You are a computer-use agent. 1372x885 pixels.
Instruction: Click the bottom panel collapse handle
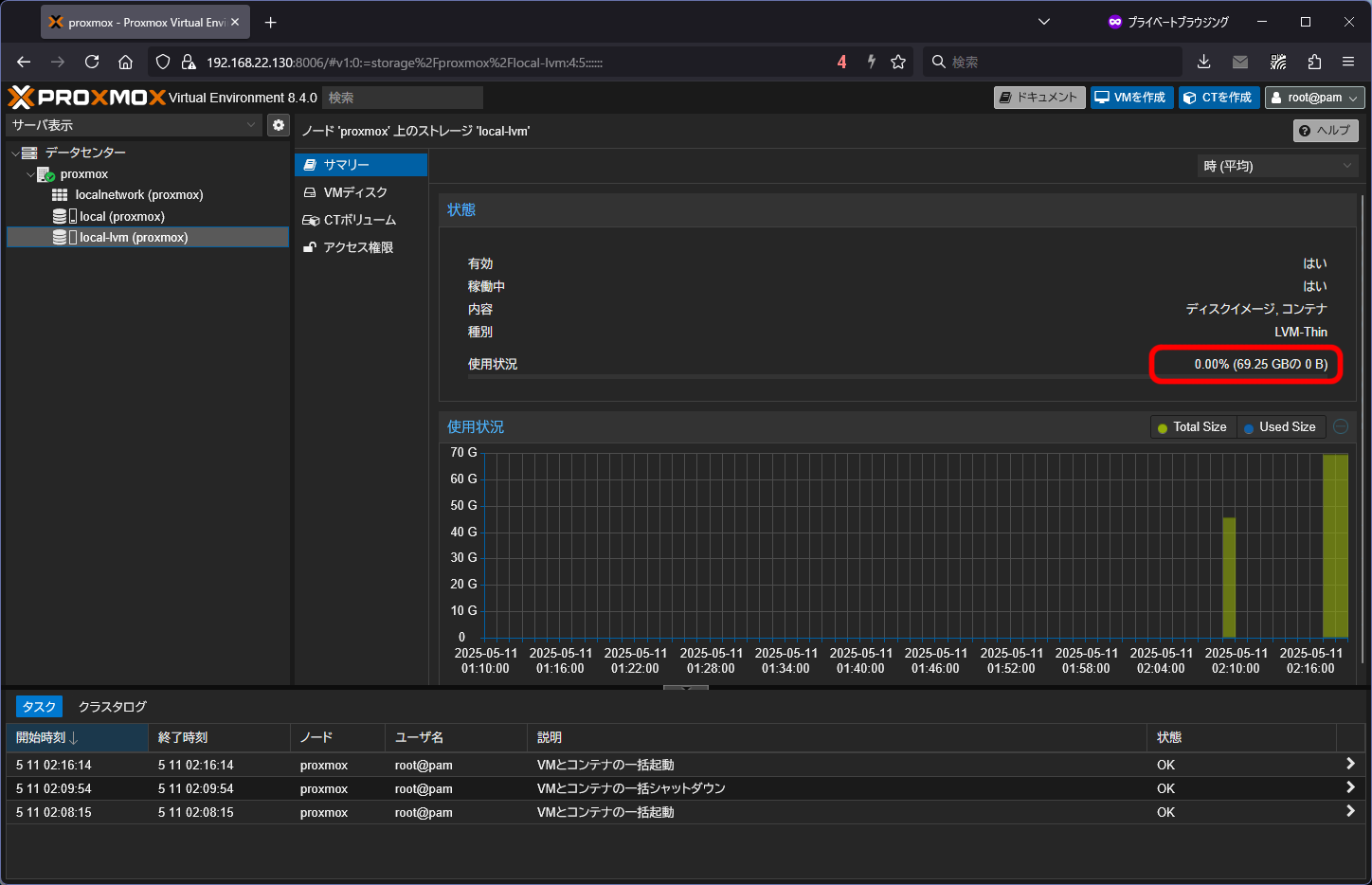pos(686,687)
